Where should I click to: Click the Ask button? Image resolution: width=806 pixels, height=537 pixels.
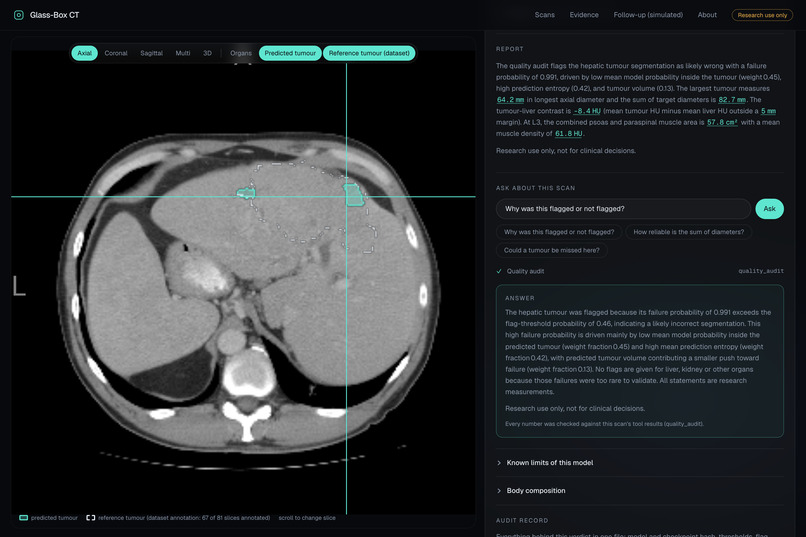(769, 209)
